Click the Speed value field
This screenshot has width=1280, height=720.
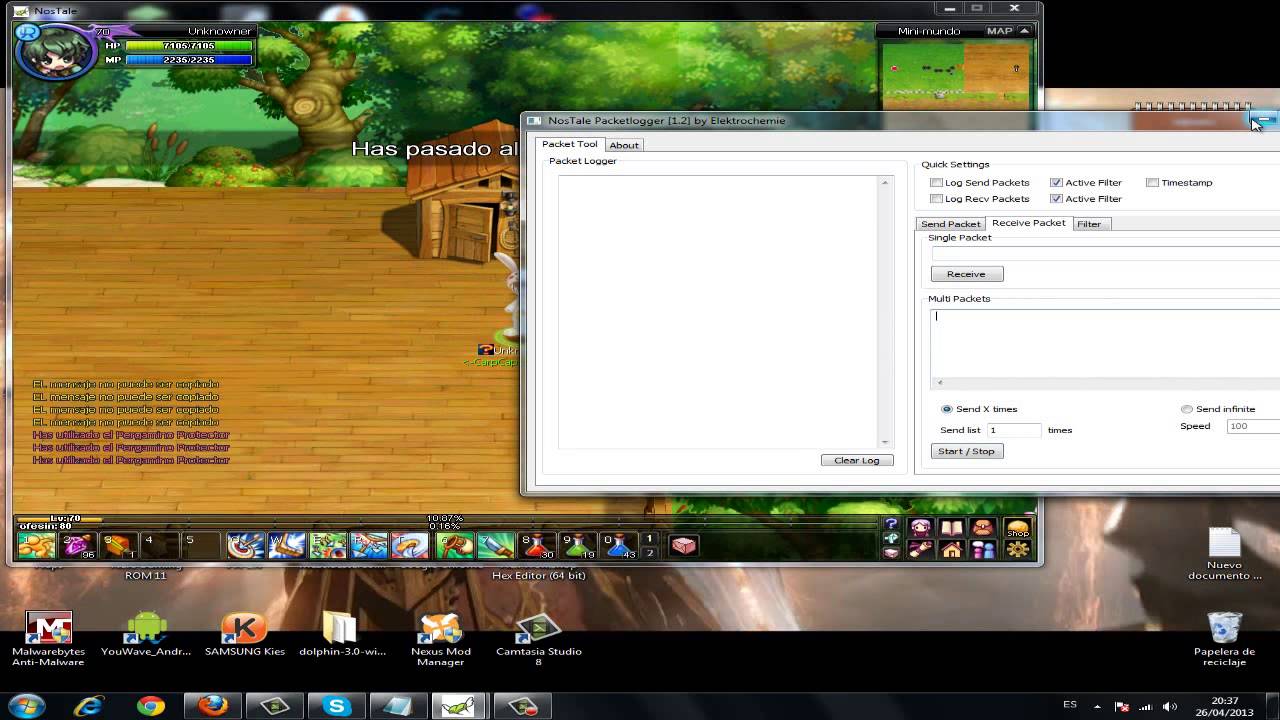pos(1253,426)
